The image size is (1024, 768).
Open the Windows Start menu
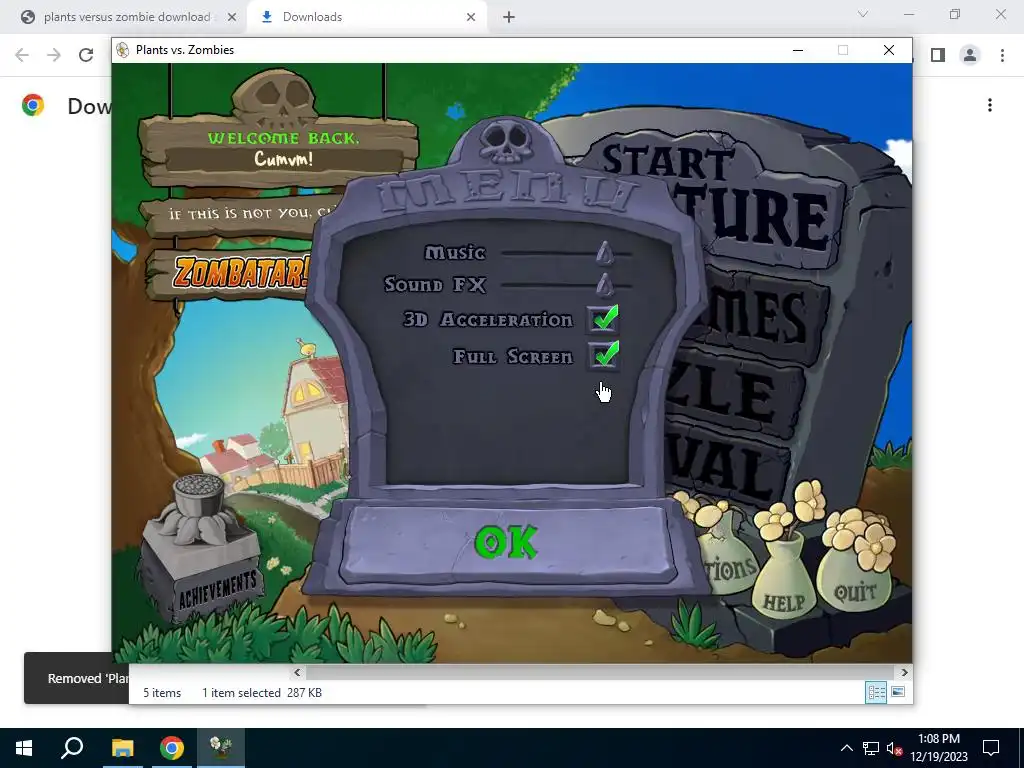pyautogui.click(x=24, y=748)
